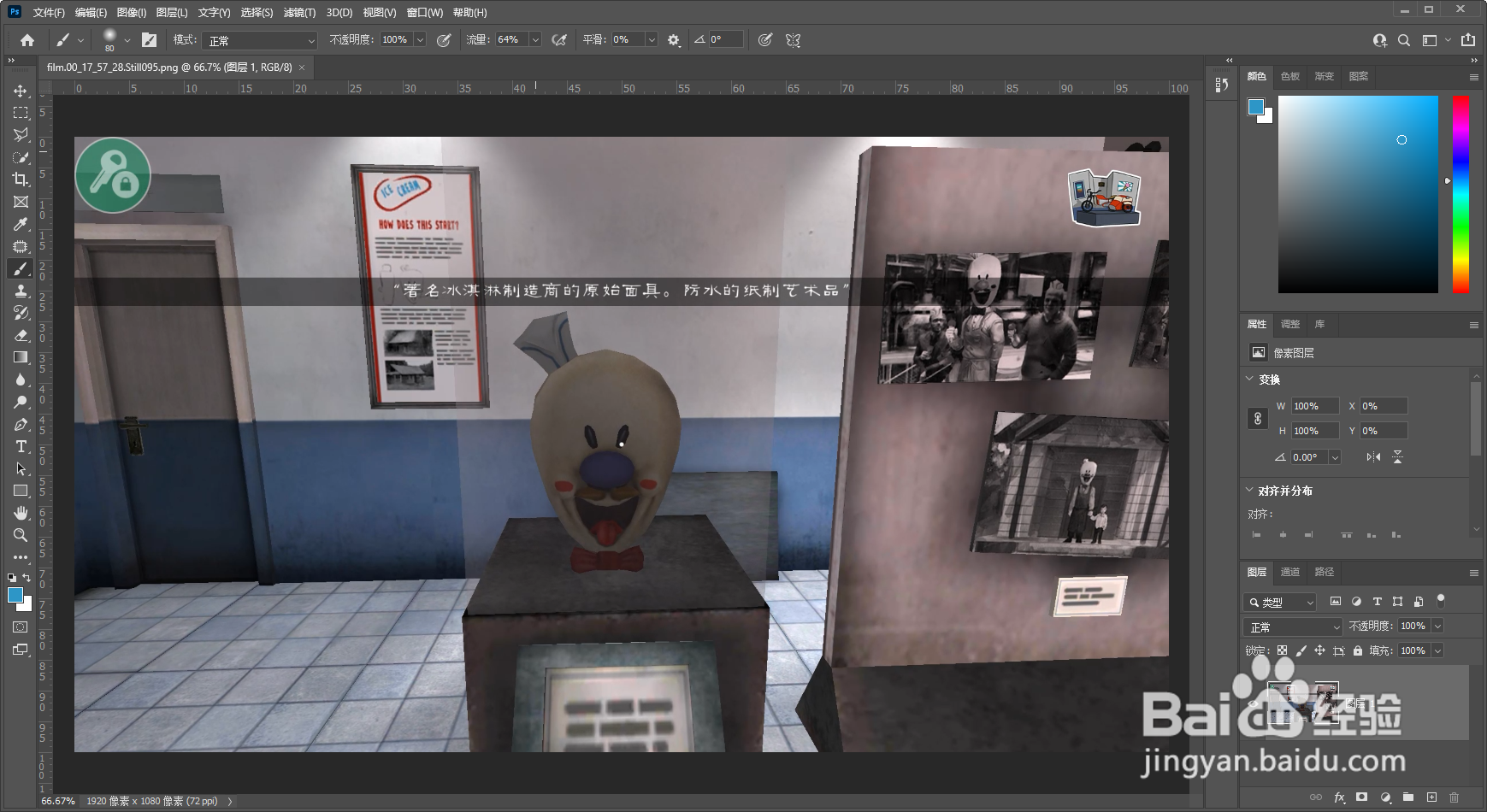Create a new layer group folder
Viewport: 1487px width, 812px height.
tap(1408, 797)
